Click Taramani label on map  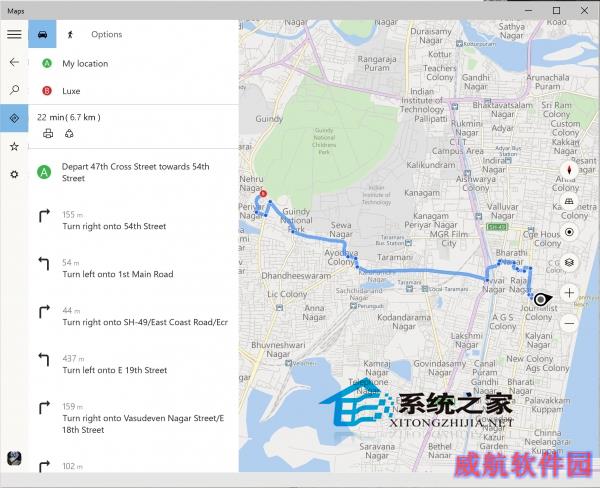pos(394,257)
